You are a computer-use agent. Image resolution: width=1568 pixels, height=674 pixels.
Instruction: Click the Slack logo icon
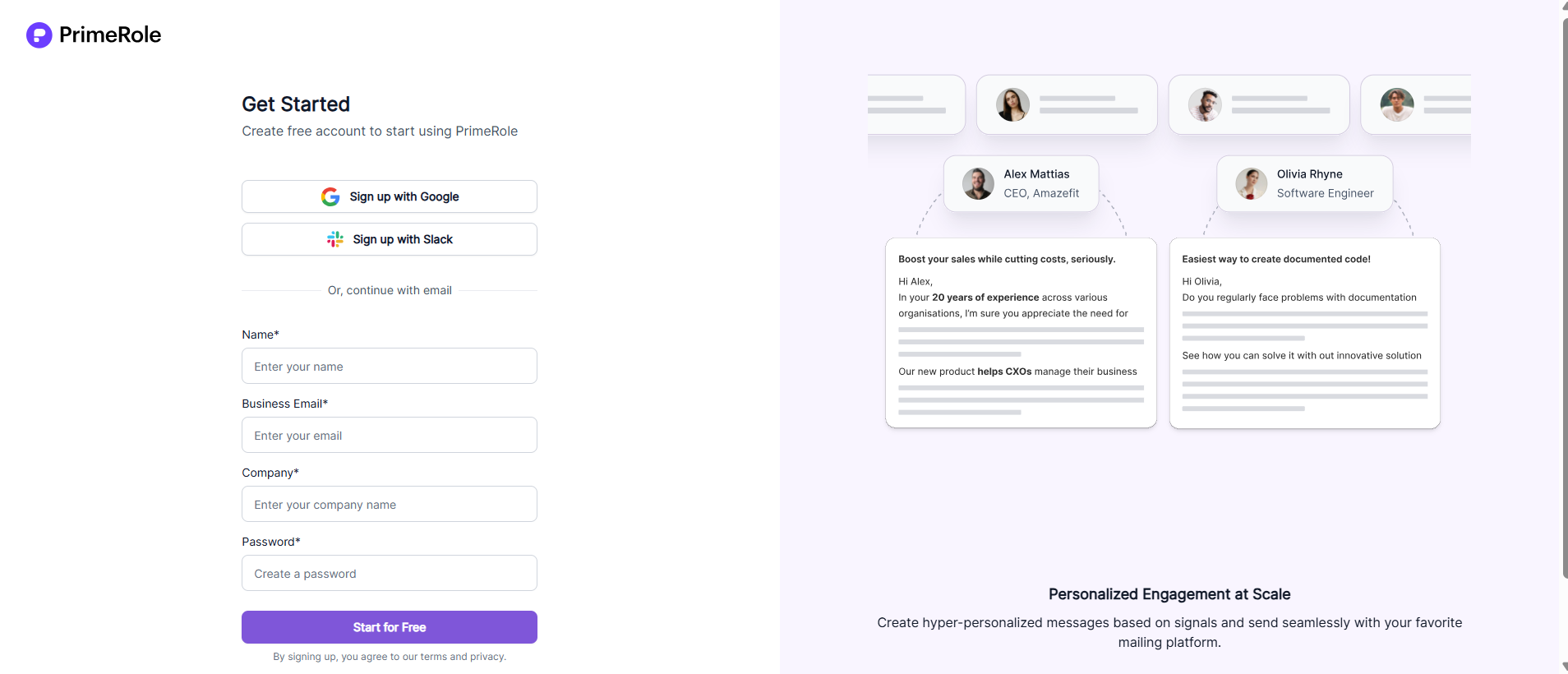tap(335, 239)
